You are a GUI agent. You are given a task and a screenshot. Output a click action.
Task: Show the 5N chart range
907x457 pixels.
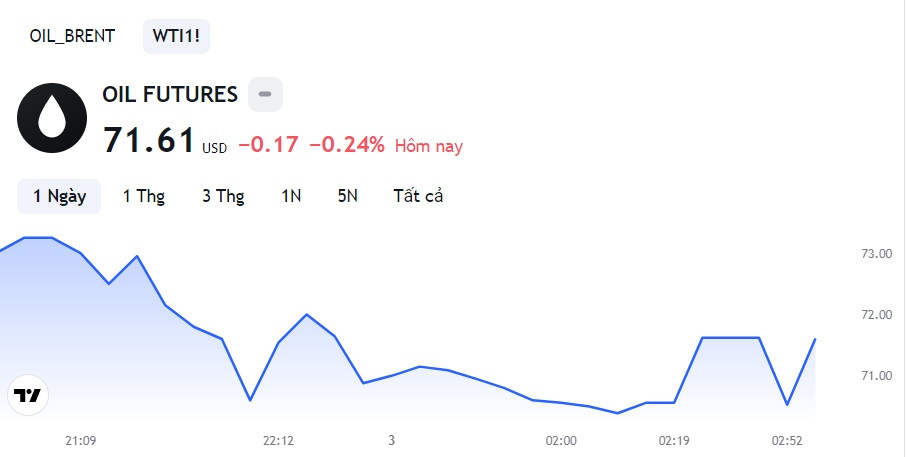[x=348, y=196]
